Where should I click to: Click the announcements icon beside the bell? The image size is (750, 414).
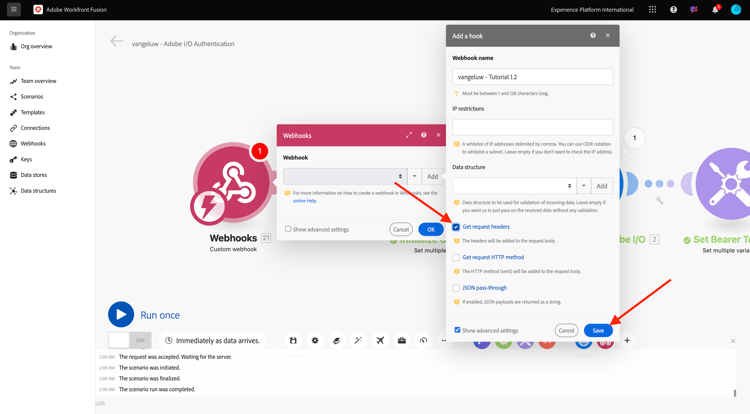[694, 10]
